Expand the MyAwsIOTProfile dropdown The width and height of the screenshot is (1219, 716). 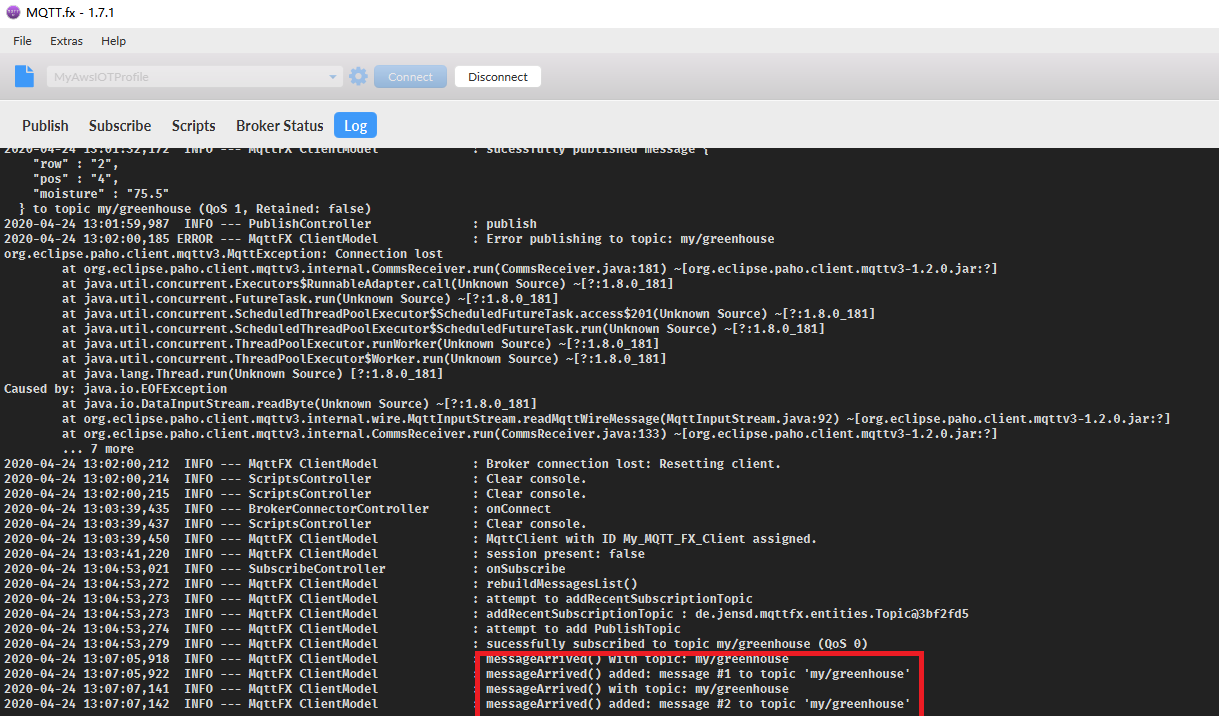coord(333,76)
